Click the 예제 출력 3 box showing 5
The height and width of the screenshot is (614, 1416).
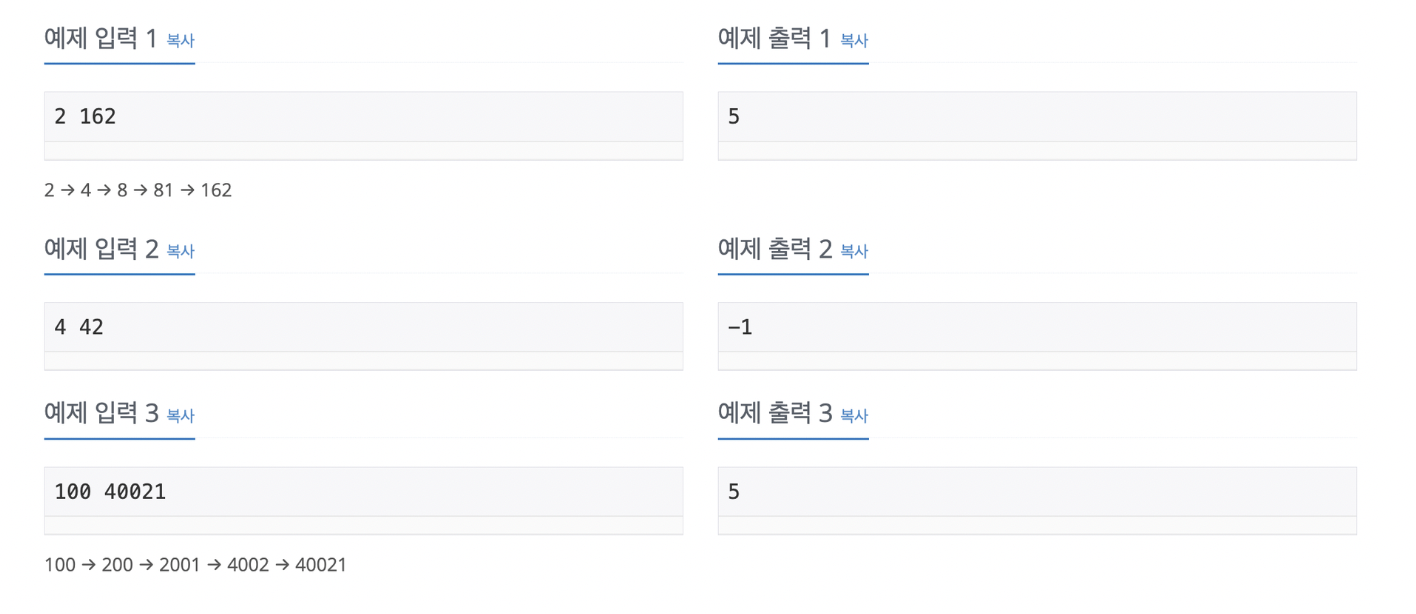tap(1037, 491)
